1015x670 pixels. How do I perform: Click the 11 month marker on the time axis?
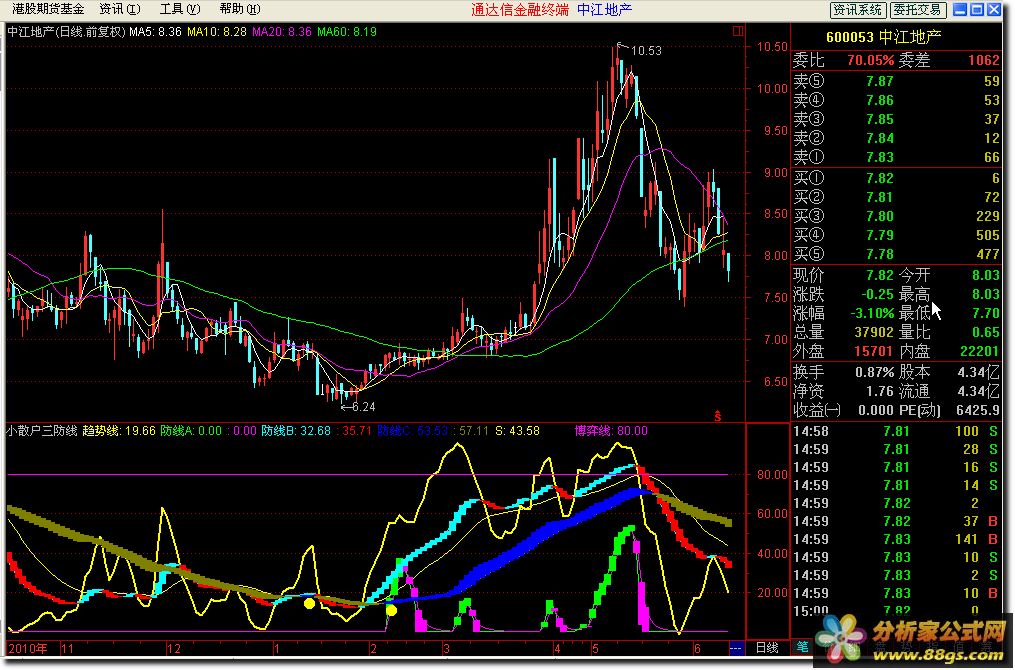pyautogui.click(x=67, y=648)
